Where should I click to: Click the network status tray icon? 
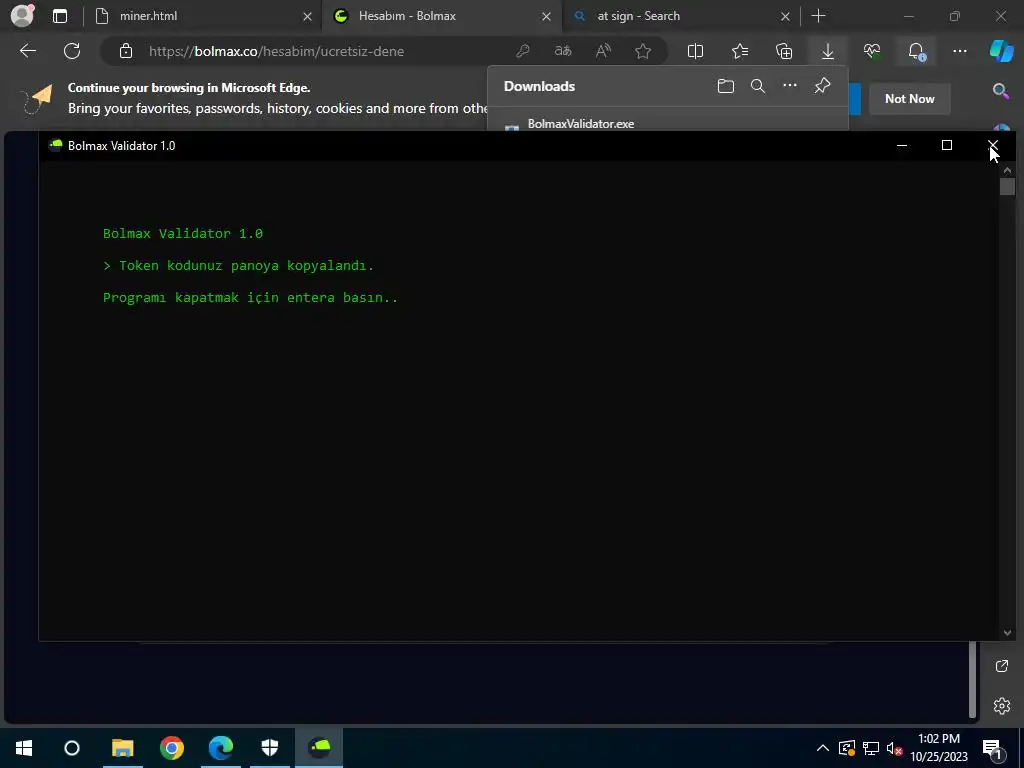pyautogui.click(x=871, y=748)
